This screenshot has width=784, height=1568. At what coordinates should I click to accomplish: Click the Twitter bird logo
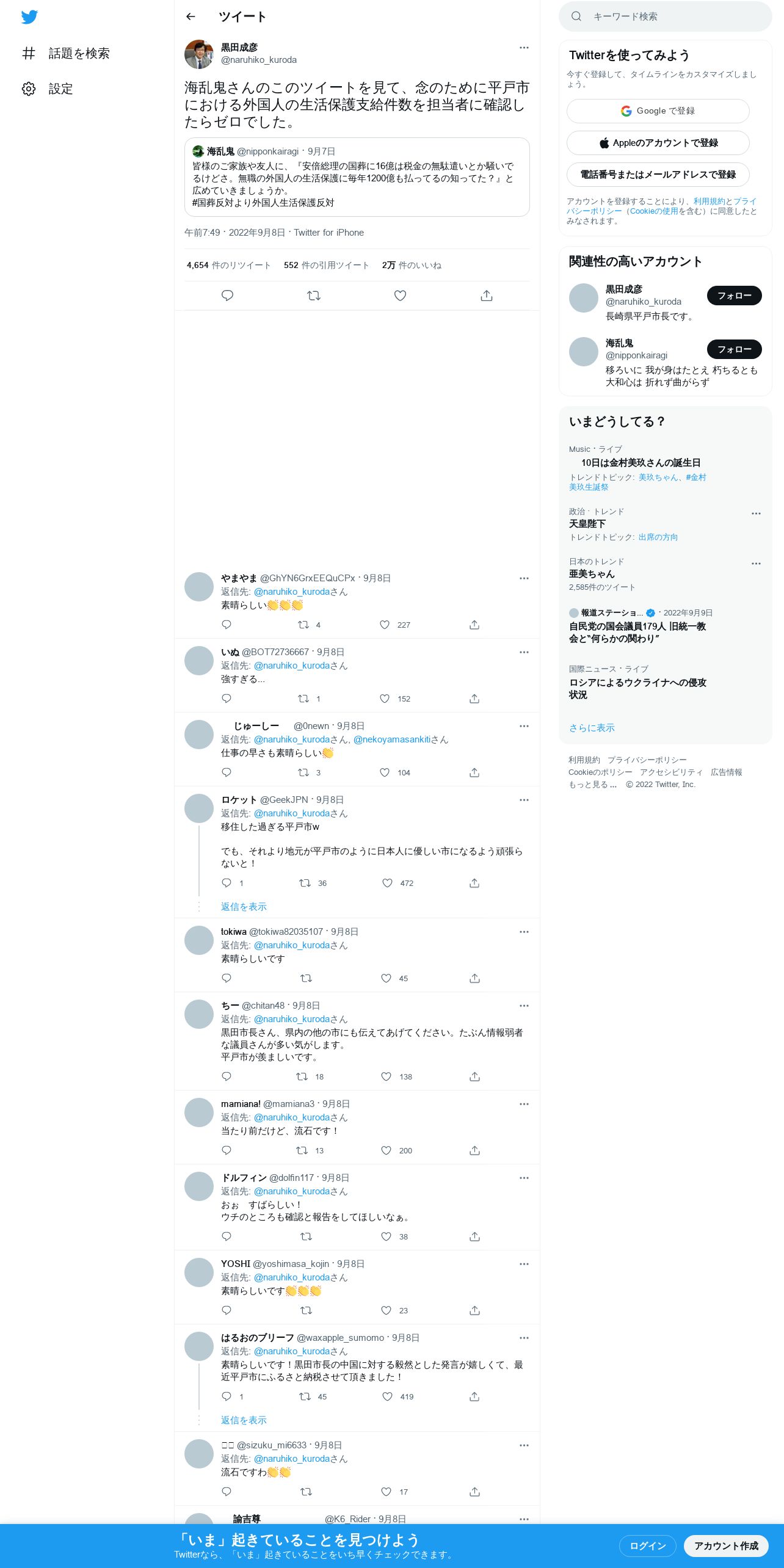29,16
